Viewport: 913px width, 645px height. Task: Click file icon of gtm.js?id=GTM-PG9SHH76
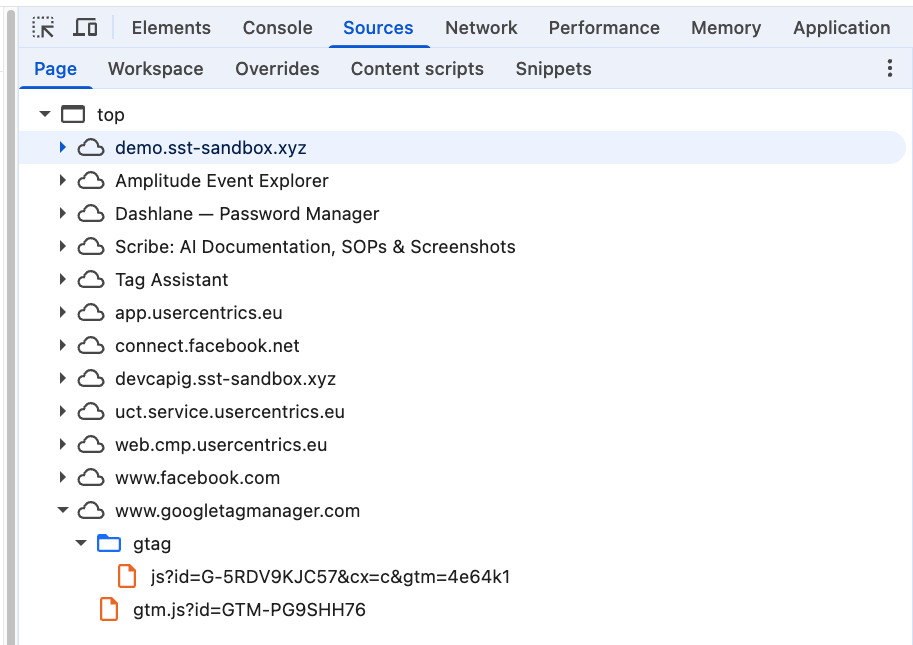(109, 609)
